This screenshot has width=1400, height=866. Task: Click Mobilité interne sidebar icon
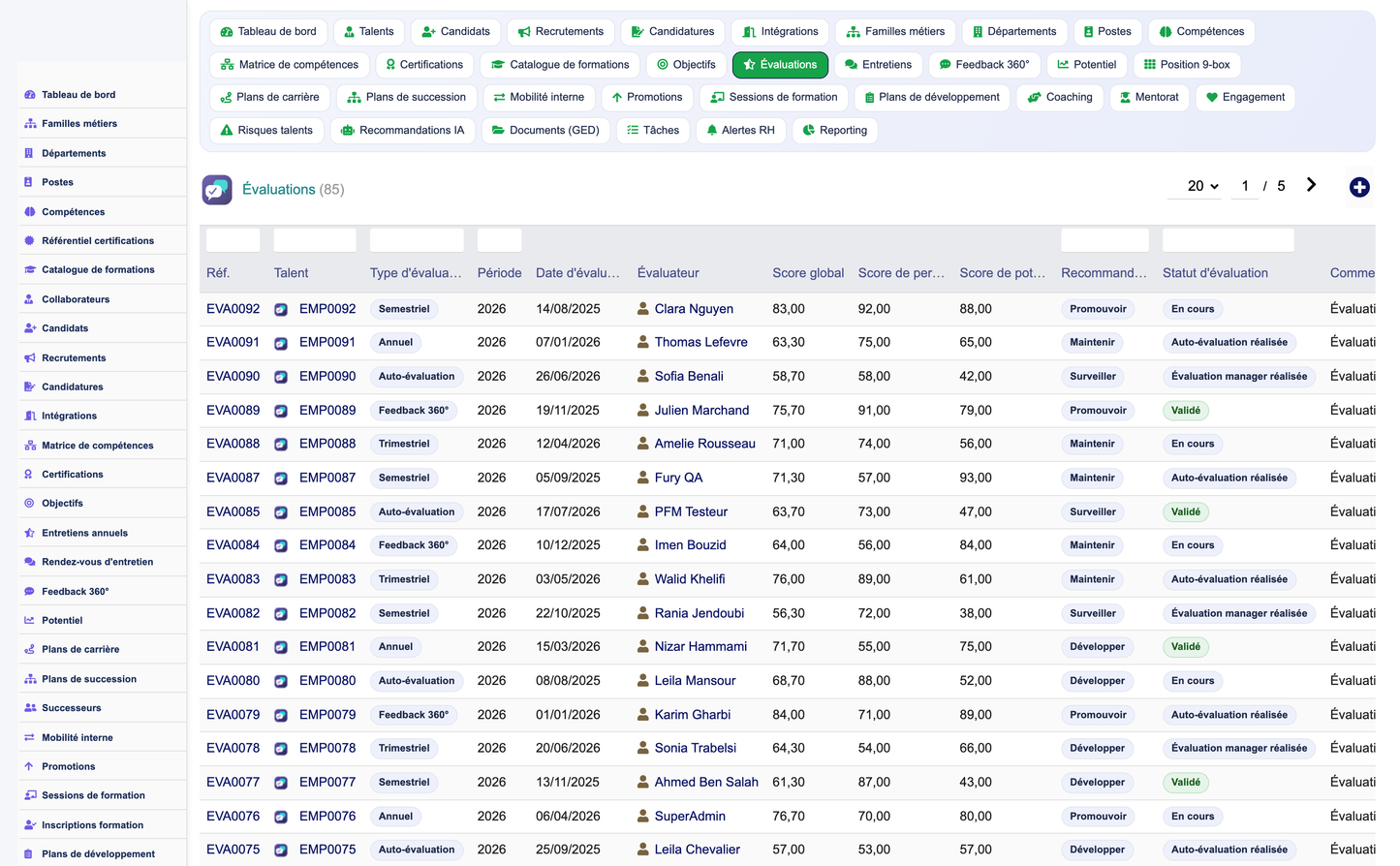click(x=29, y=738)
